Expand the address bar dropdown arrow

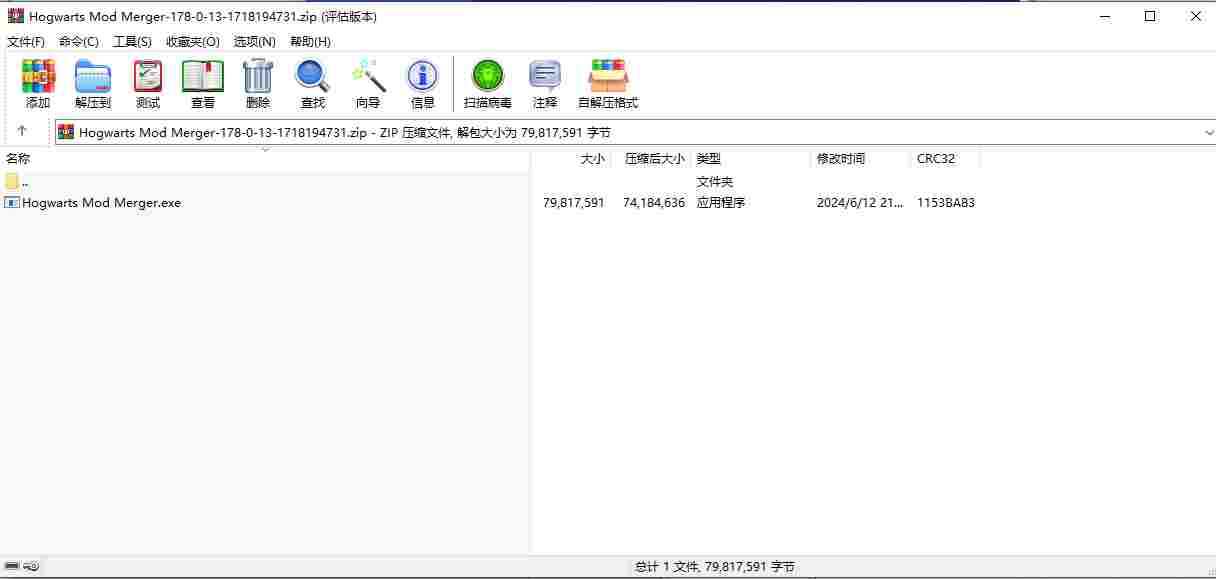click(x=1209, y=132)
